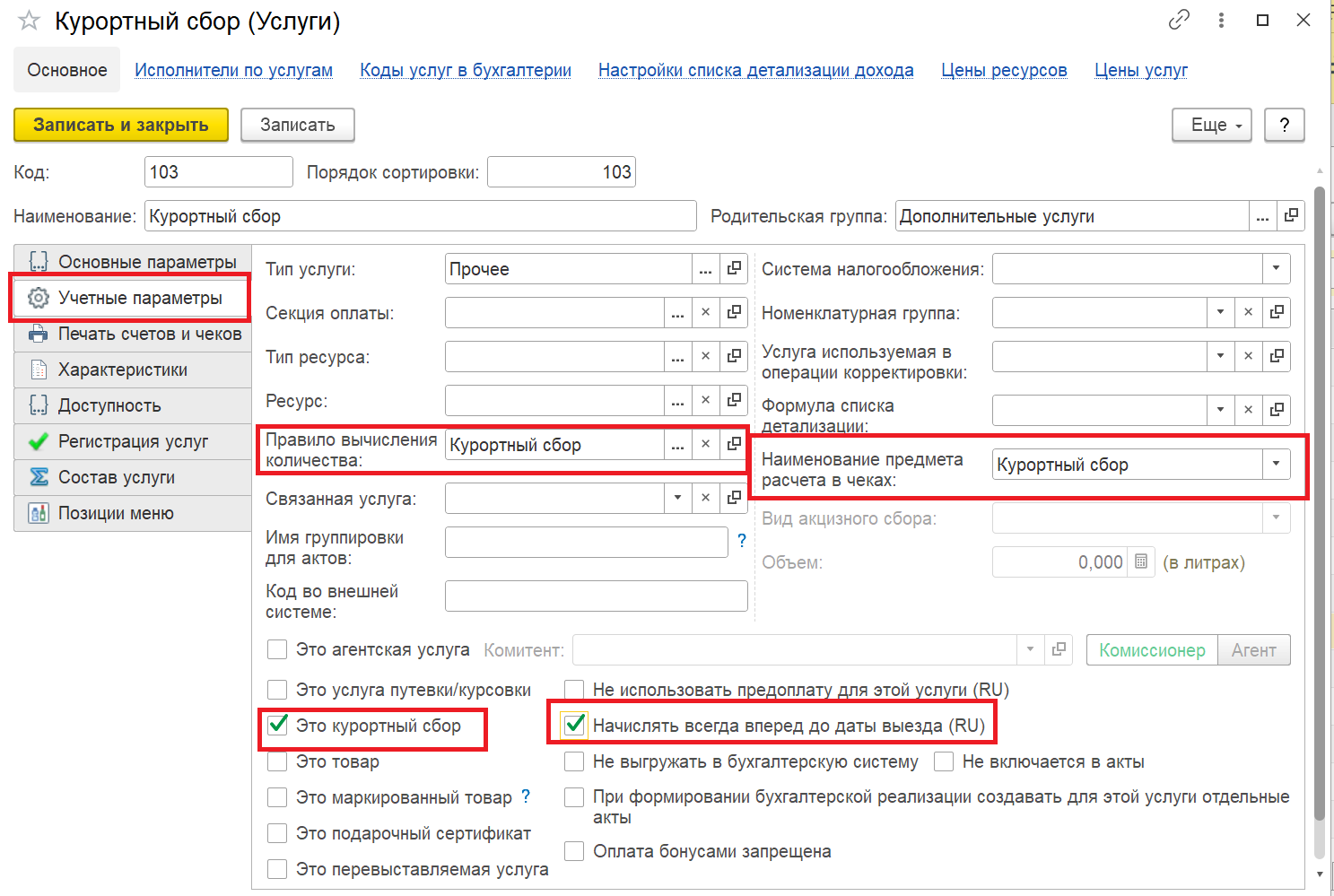Click into the Наименование field

(421, 216)
